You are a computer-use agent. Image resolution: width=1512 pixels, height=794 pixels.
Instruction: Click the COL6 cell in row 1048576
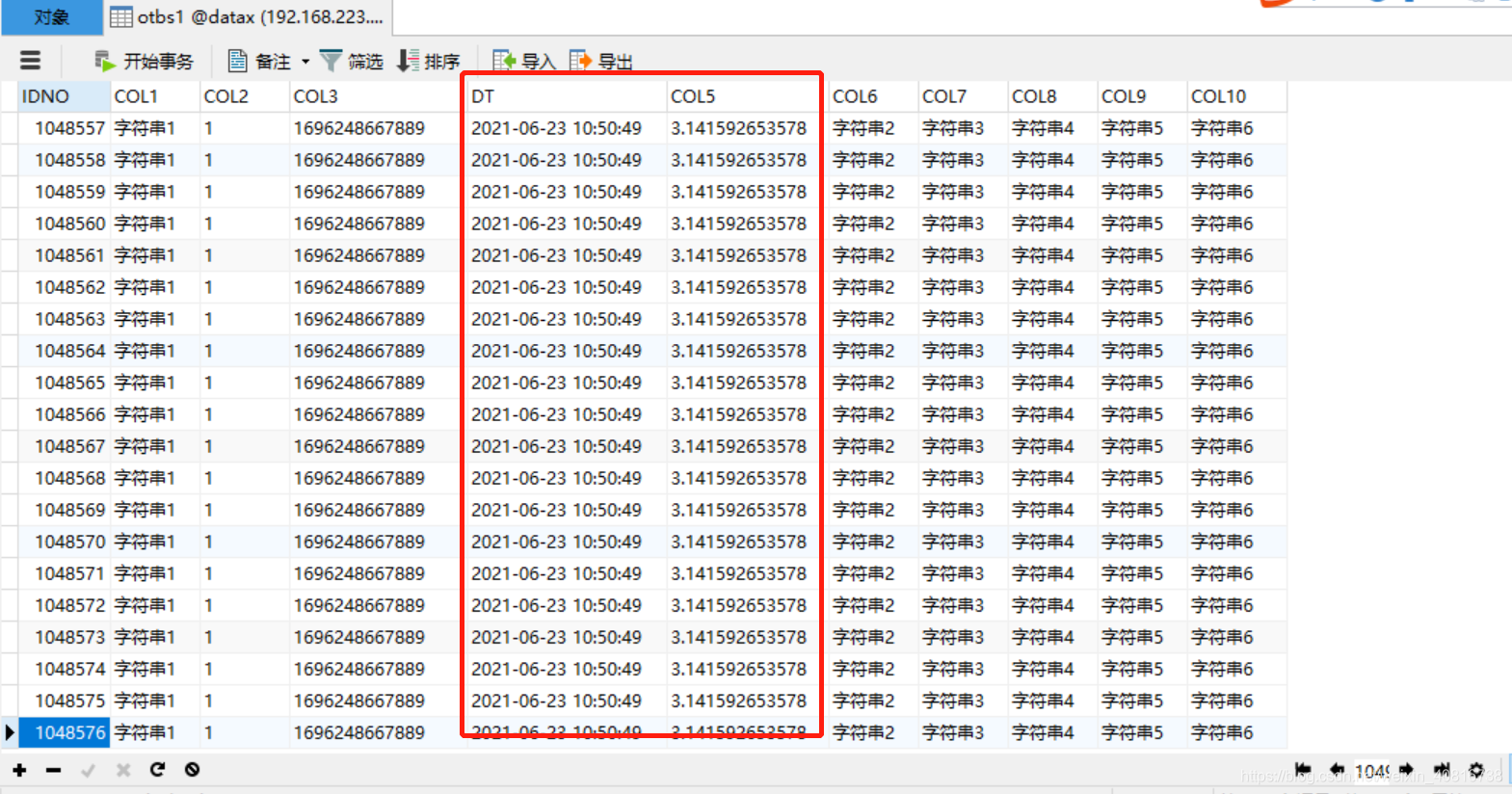tap(872, 732)
